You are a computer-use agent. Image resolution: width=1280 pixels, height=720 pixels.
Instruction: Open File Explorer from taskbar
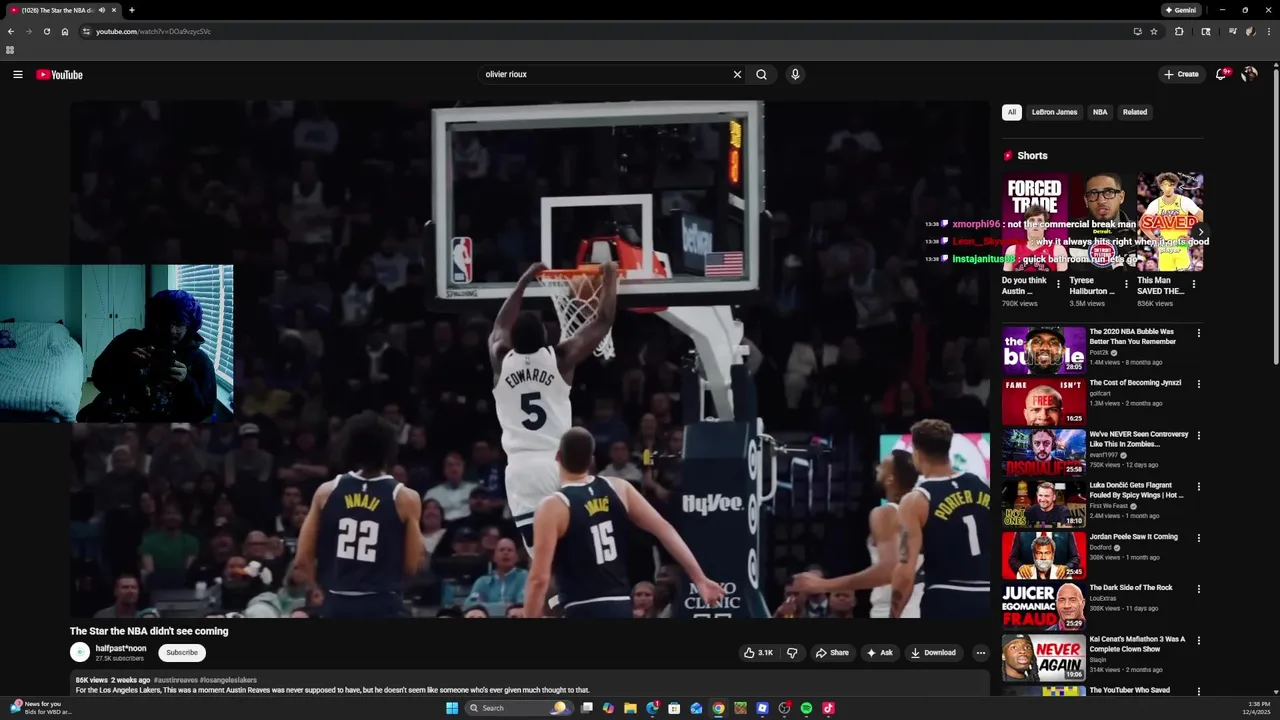(x=630, y=708)
